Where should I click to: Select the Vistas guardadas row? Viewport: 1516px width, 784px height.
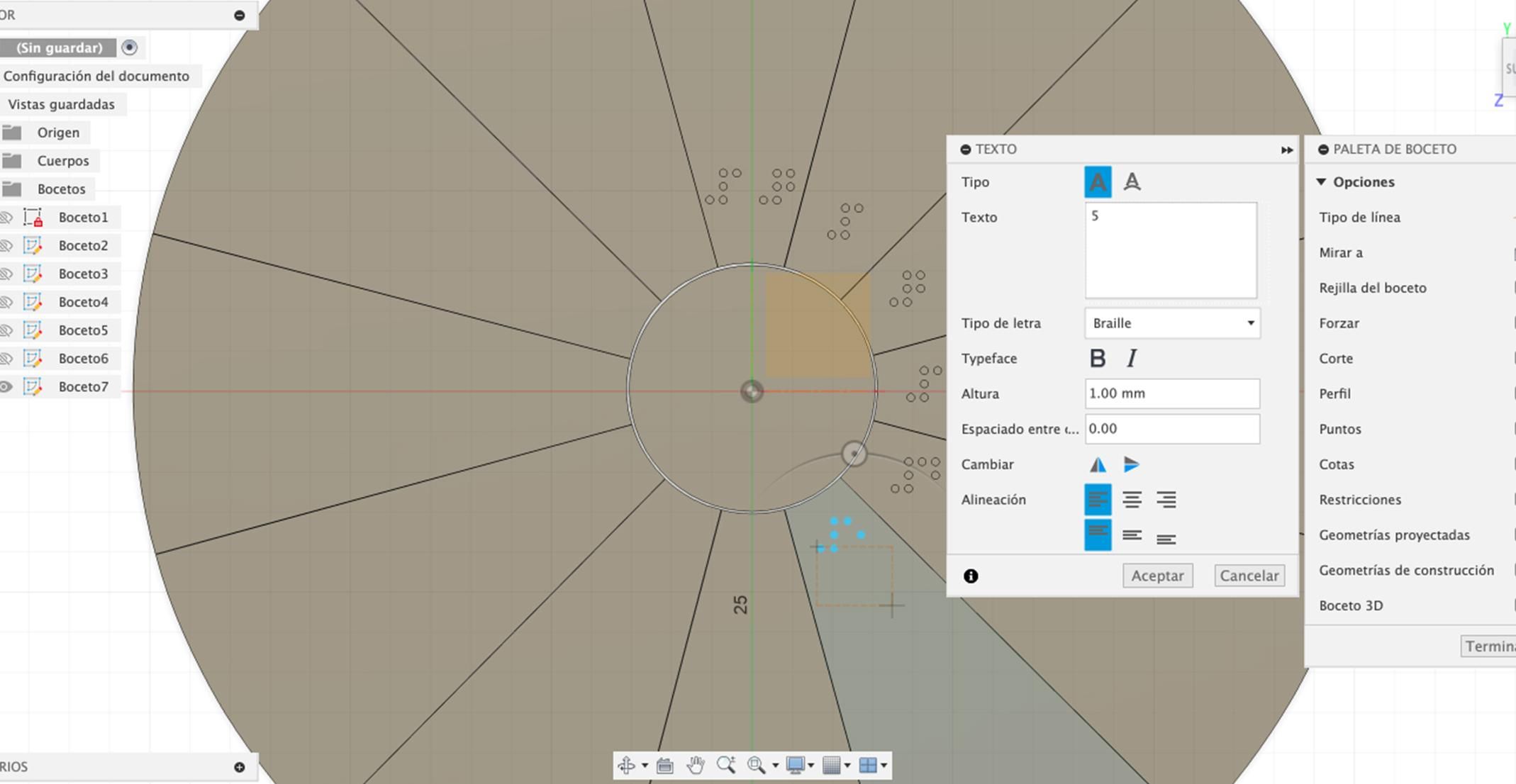click(62, 104)
